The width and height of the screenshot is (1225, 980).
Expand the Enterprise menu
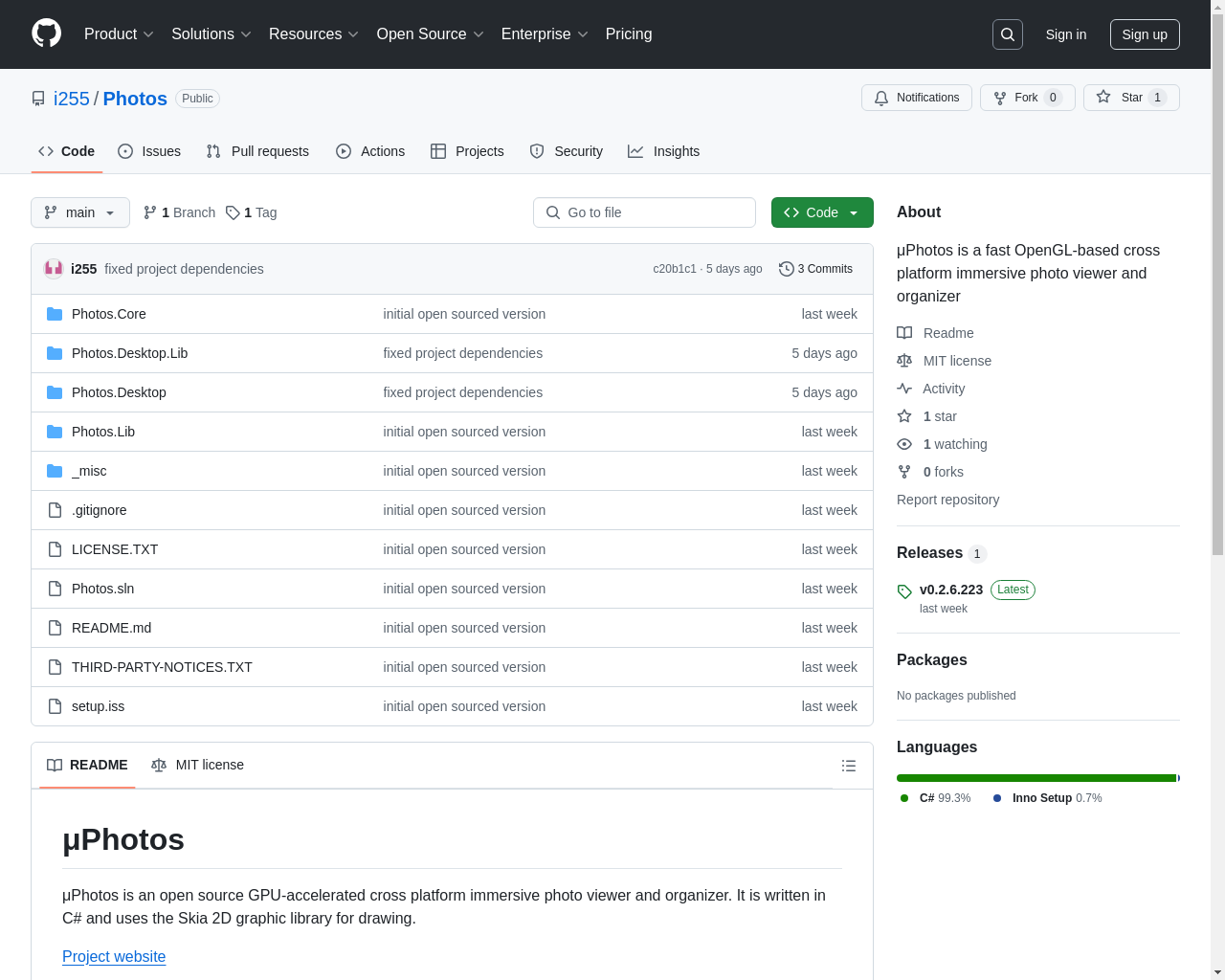tap(545, 34)
